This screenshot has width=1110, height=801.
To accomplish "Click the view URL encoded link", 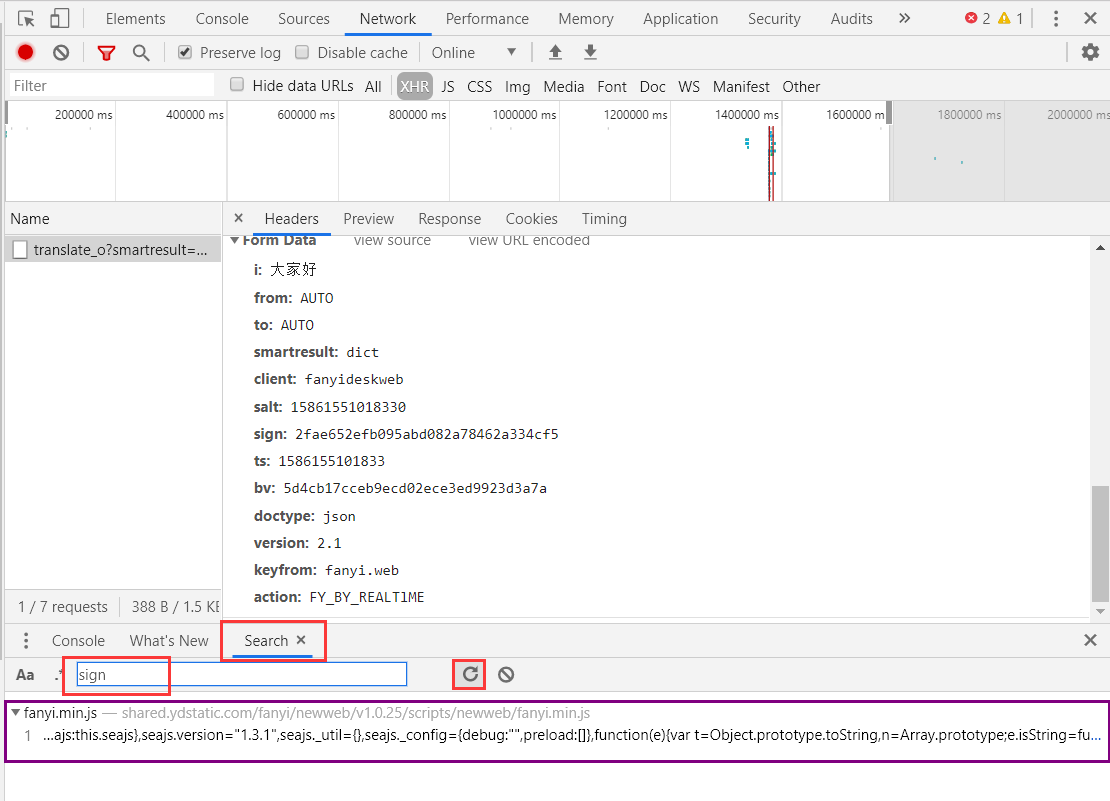I will tap(529, 241).
